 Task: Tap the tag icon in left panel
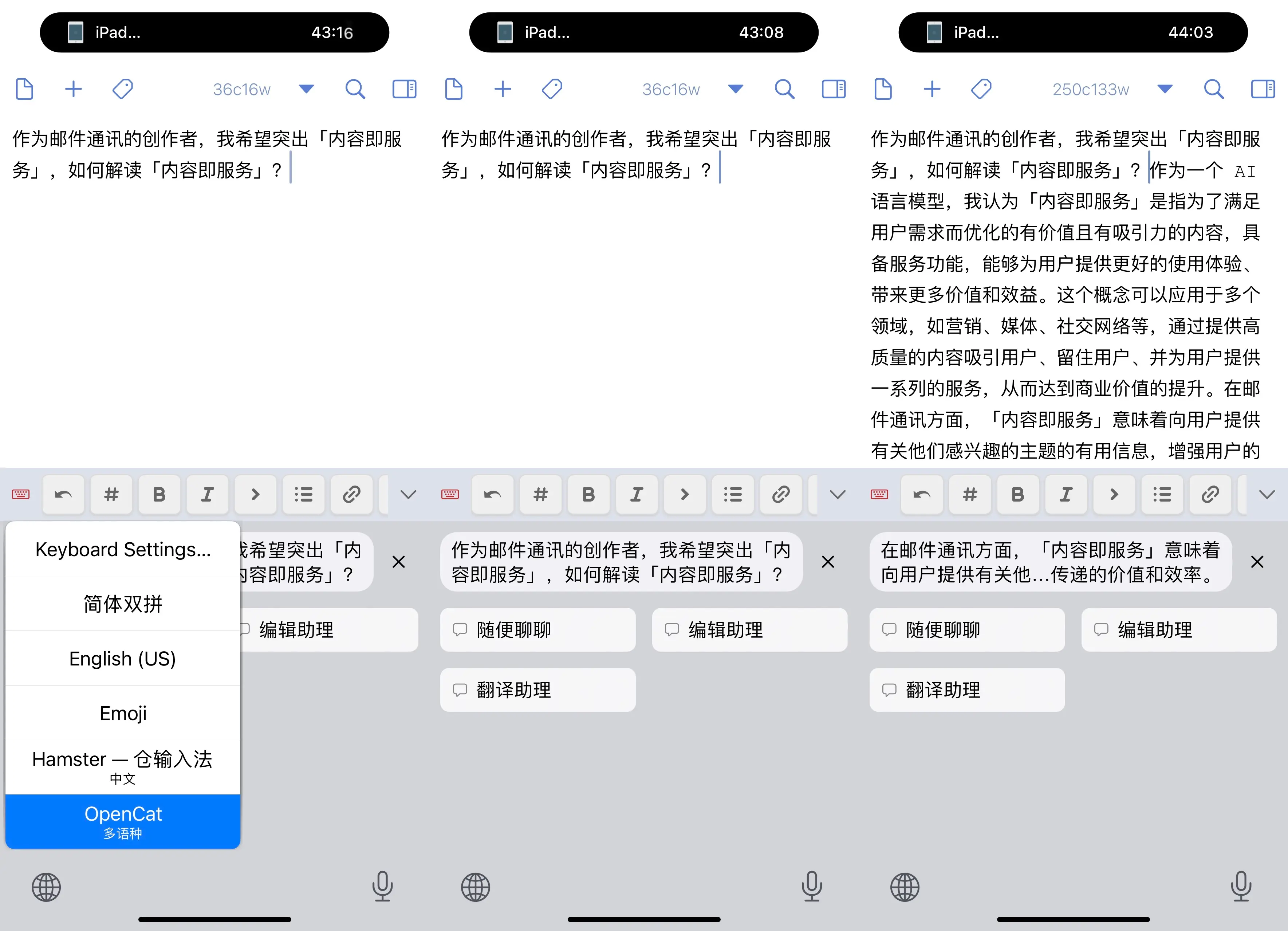pos(123,89)
